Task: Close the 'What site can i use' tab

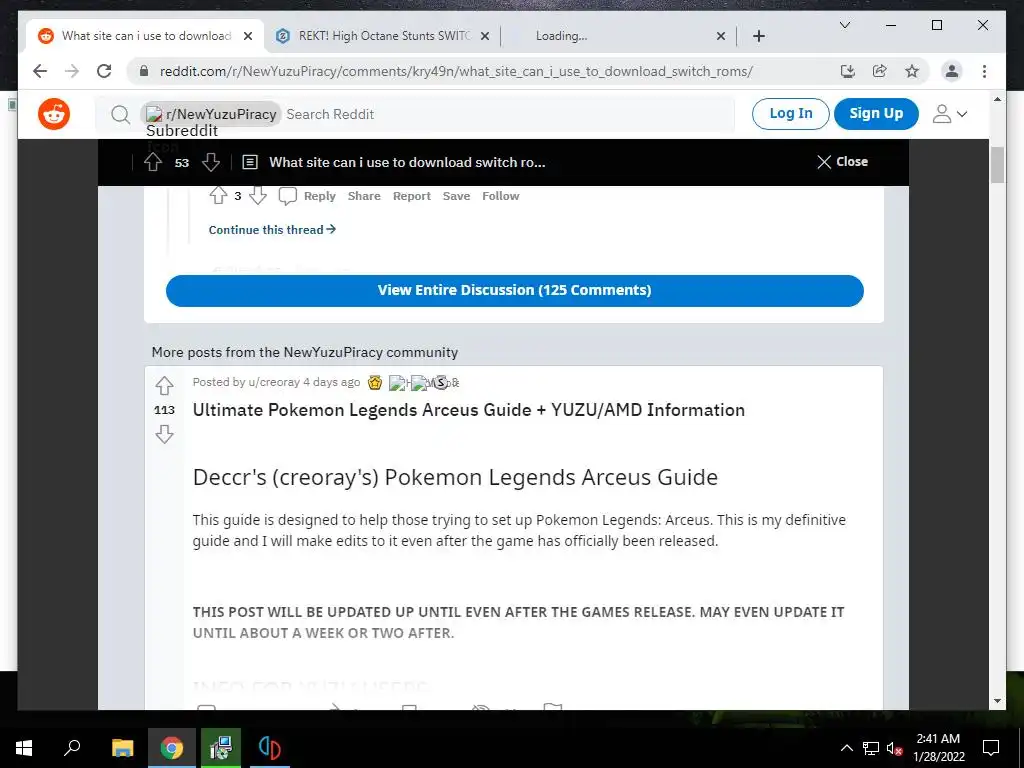Action: click(x=248, y=37)
